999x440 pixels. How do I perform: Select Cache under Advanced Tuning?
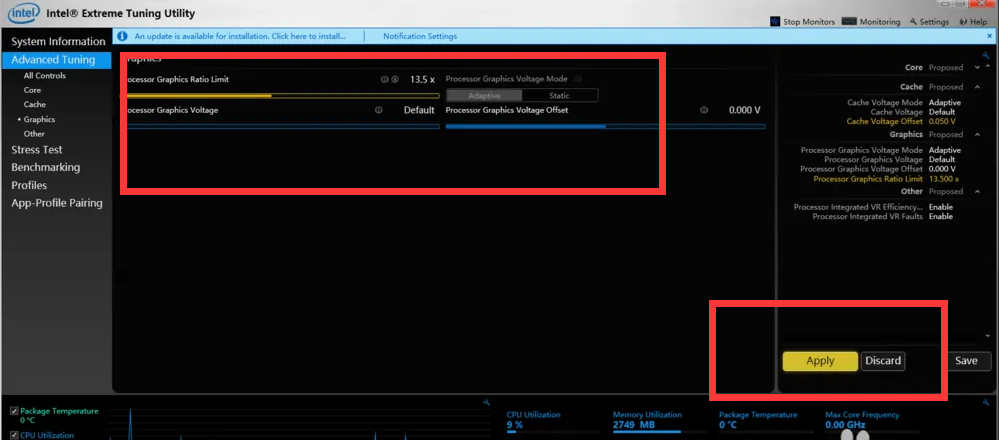[35, 104]
